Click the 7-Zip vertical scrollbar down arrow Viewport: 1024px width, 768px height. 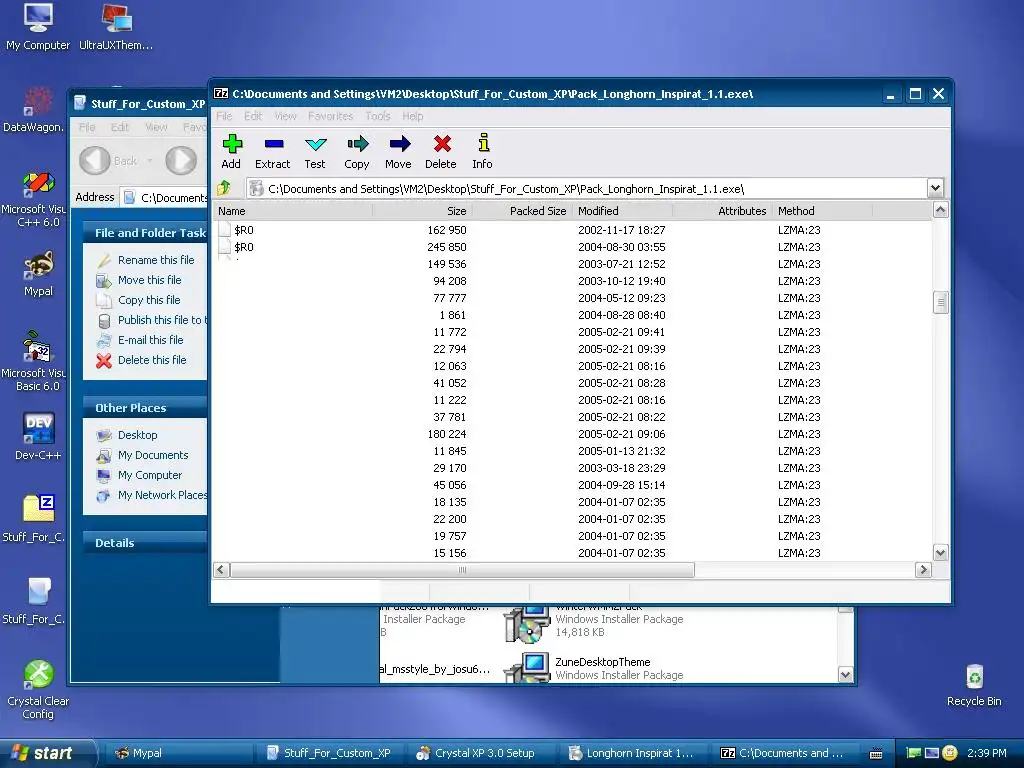[x=940, y=552]
